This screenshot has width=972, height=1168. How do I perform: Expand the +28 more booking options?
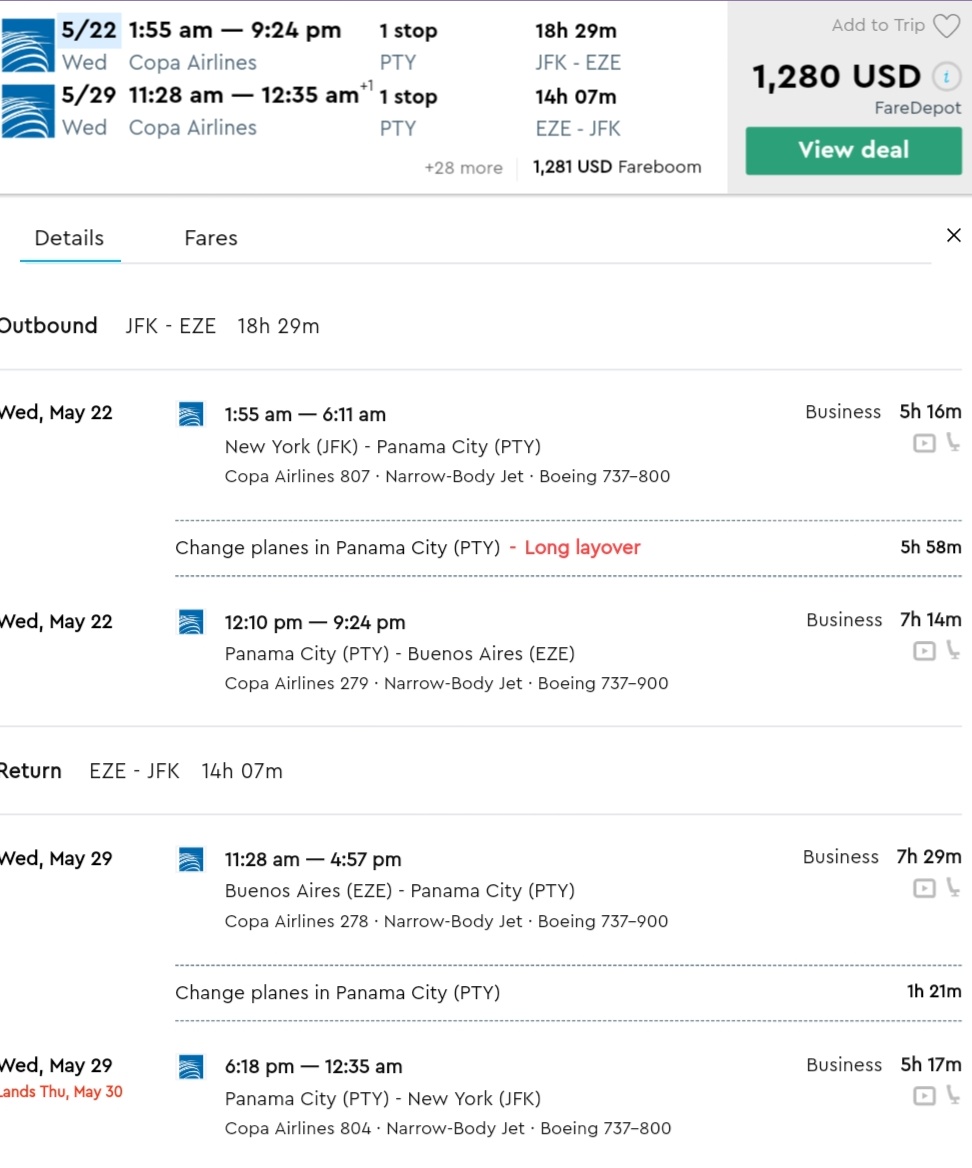[463, 168]
